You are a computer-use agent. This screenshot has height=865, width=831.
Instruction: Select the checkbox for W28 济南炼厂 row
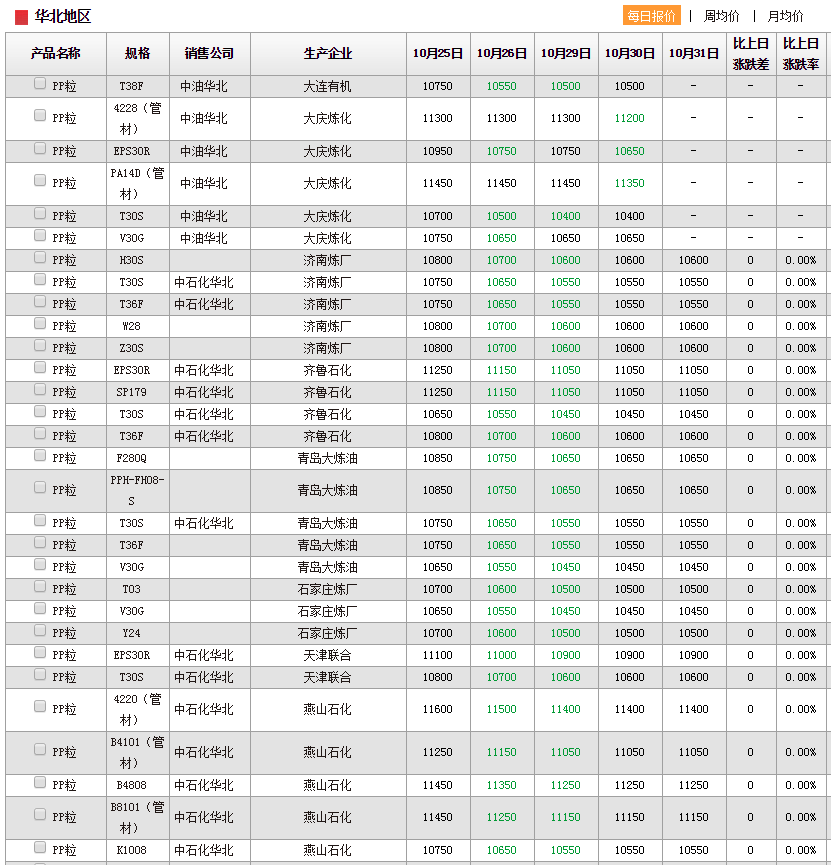[40, 324]
